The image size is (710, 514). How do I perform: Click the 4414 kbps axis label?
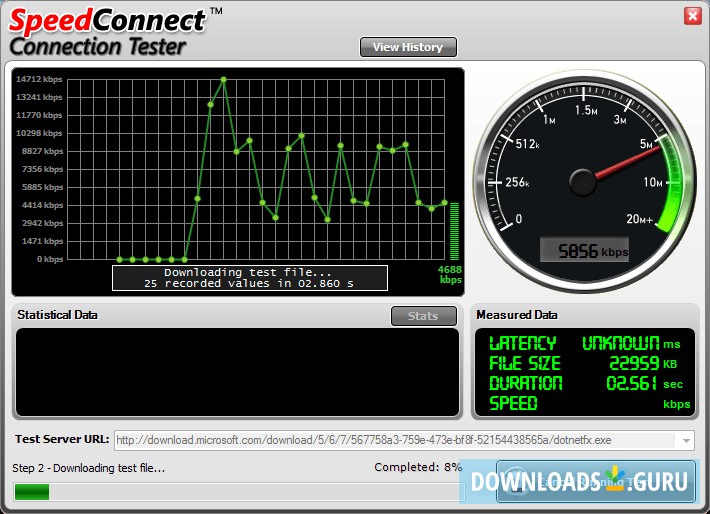(42, 205)
